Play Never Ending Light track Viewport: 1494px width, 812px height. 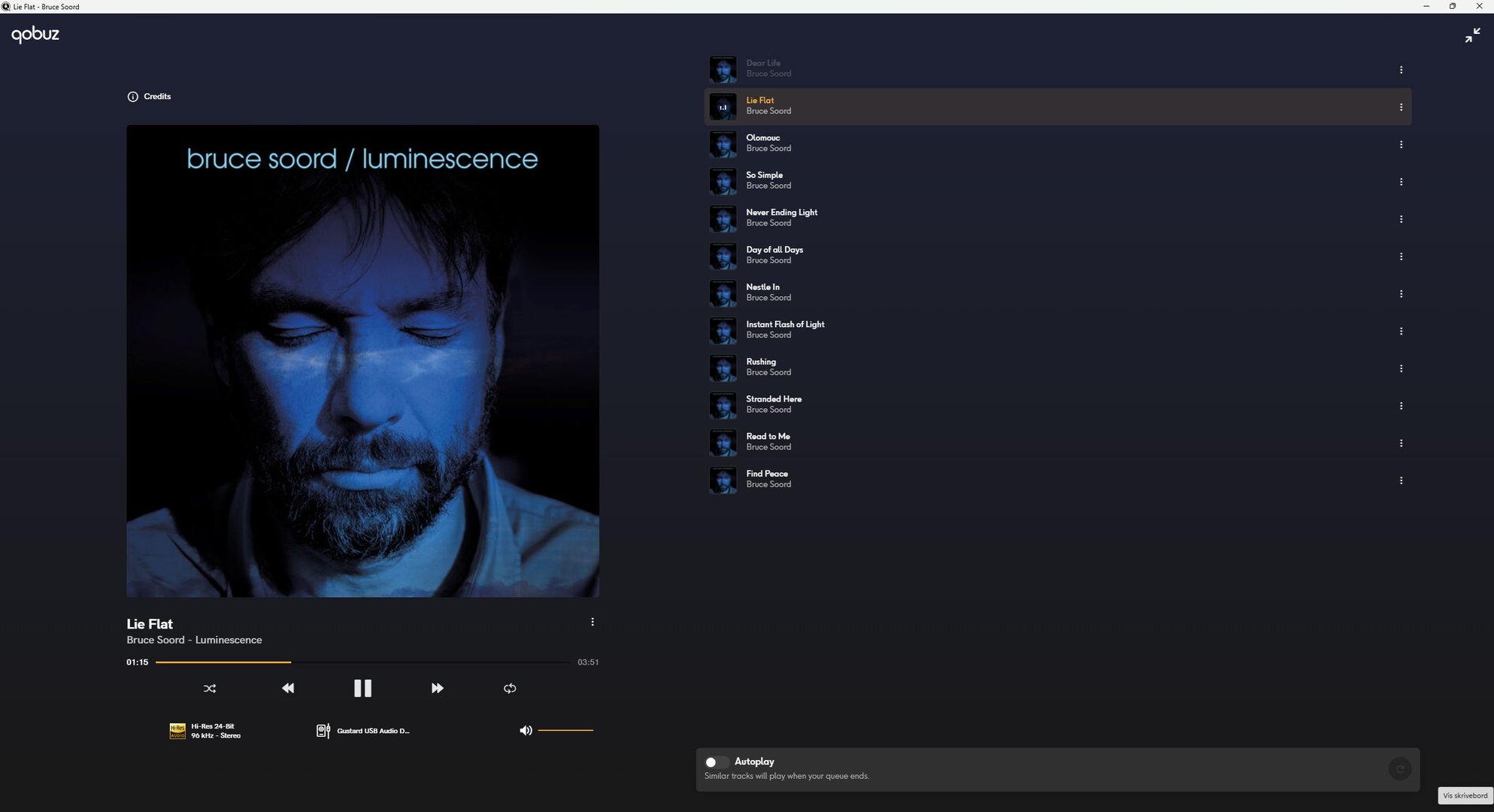(x=1058, y=219)
